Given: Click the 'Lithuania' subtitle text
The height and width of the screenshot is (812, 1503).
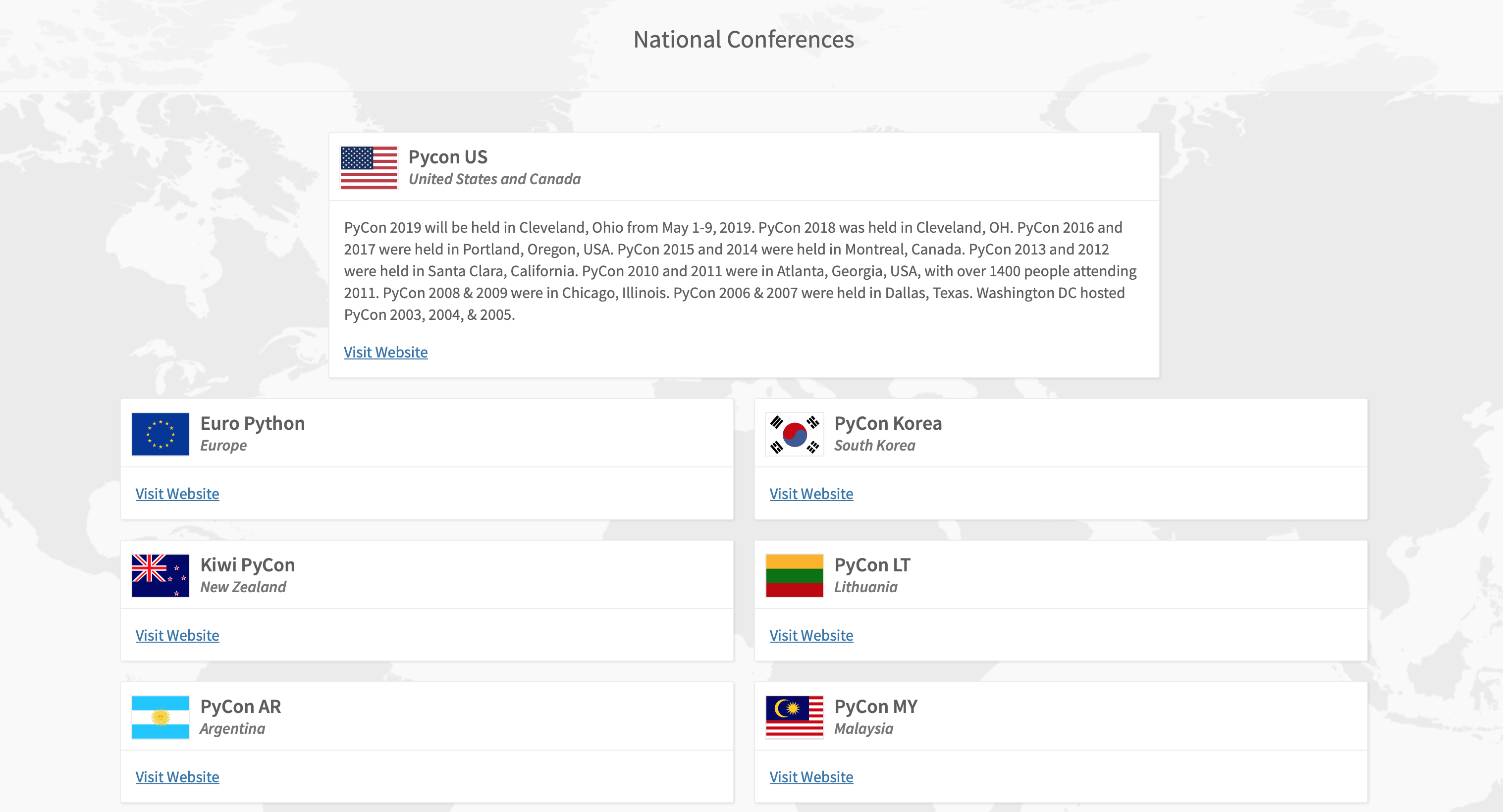Looking at the screenshot, I should 866,587.
